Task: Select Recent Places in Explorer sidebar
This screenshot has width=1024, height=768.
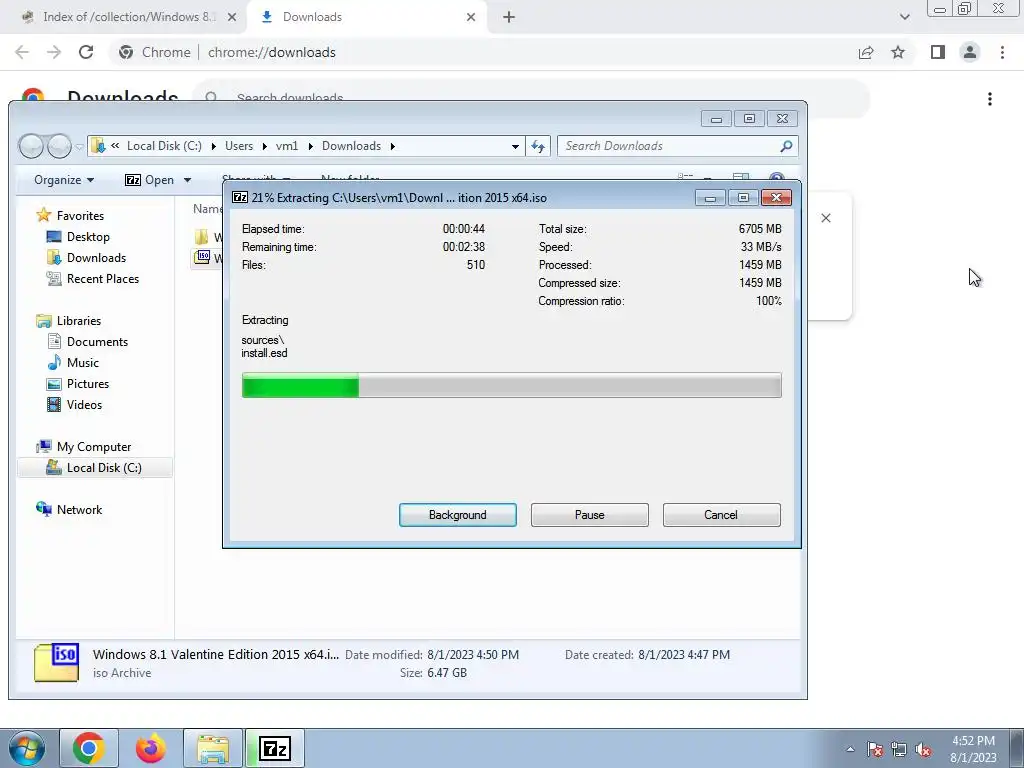Action: [102, 278]
